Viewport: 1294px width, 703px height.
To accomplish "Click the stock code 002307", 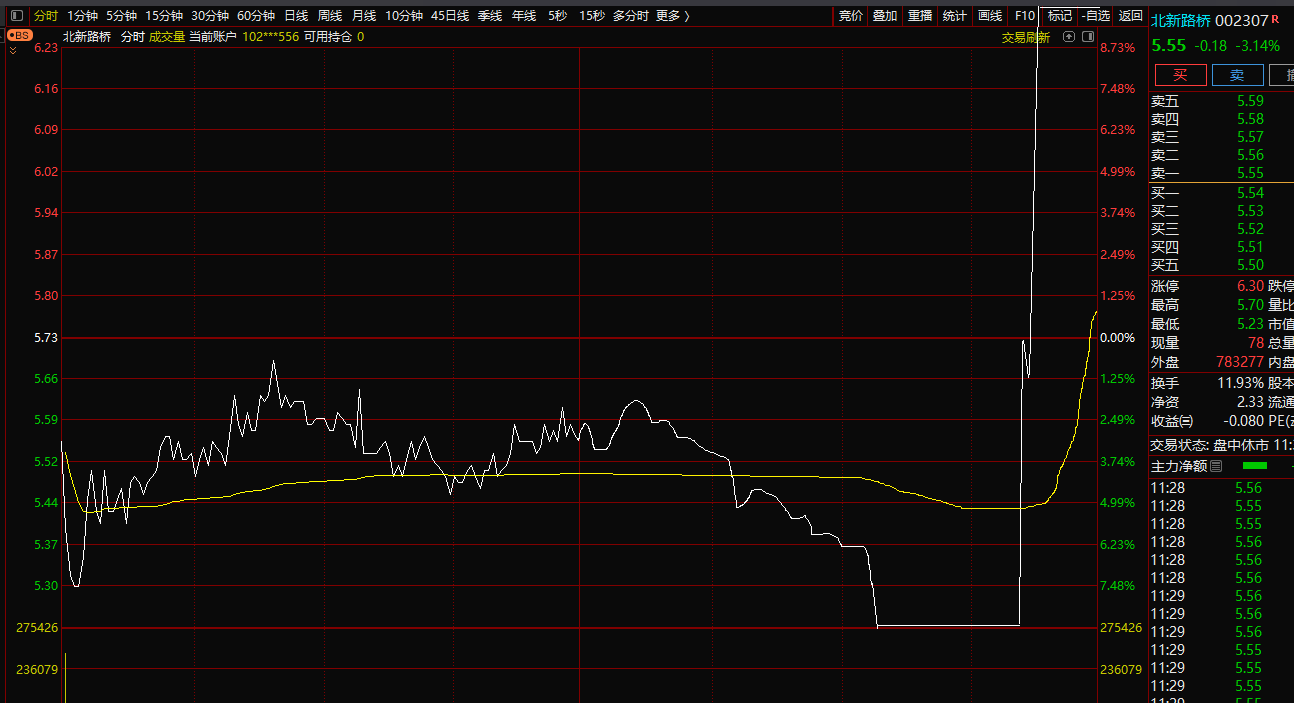I will tap(1242, 20).
